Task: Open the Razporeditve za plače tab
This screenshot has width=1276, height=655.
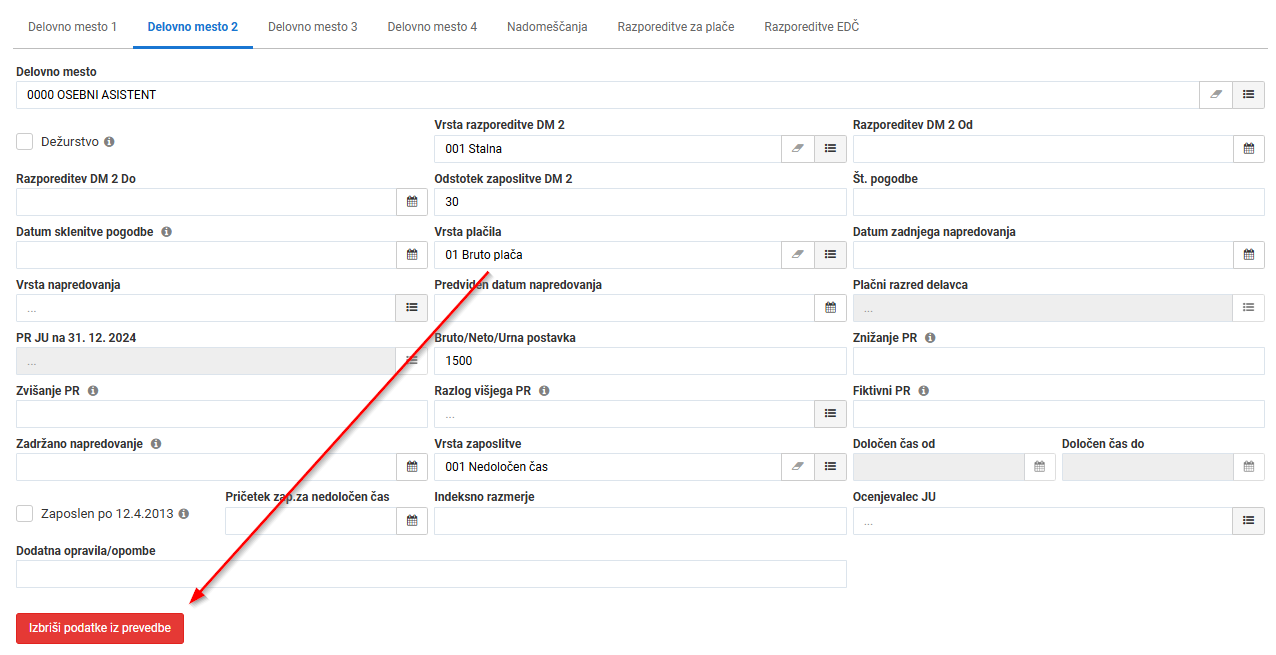Action: [x=676, y=27]
